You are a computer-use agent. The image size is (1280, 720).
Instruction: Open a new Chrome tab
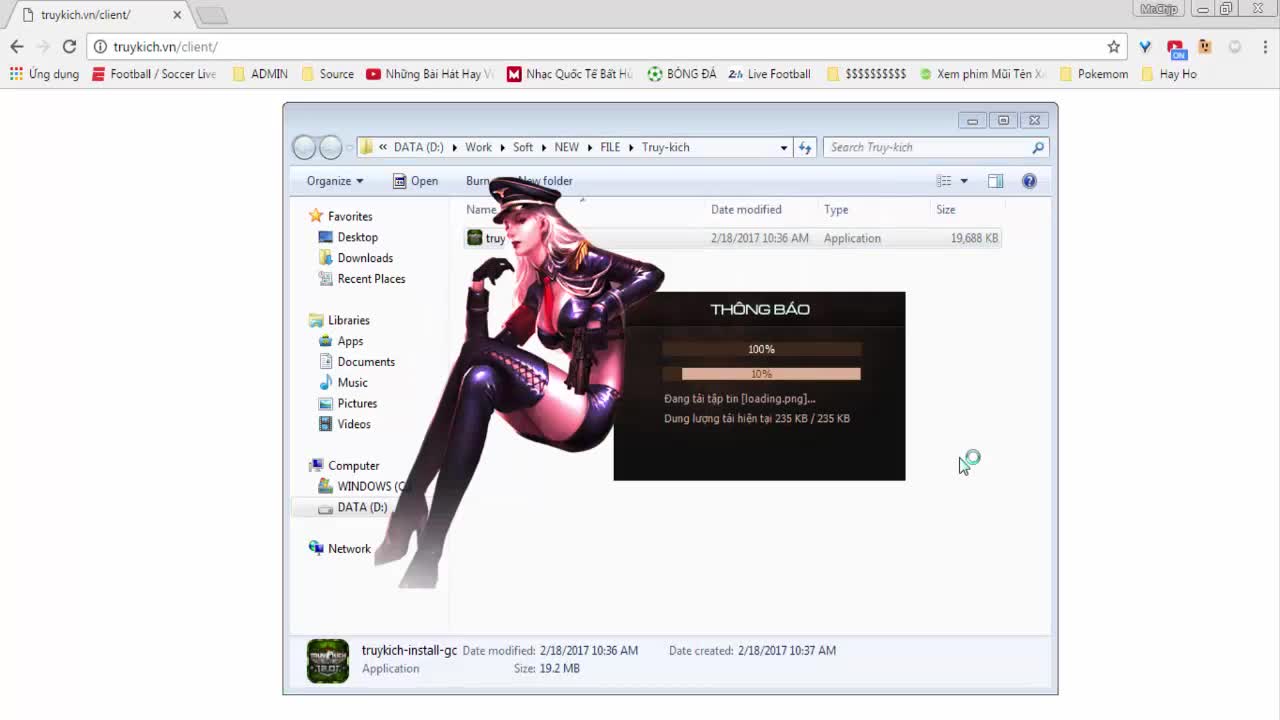point(212,15)
